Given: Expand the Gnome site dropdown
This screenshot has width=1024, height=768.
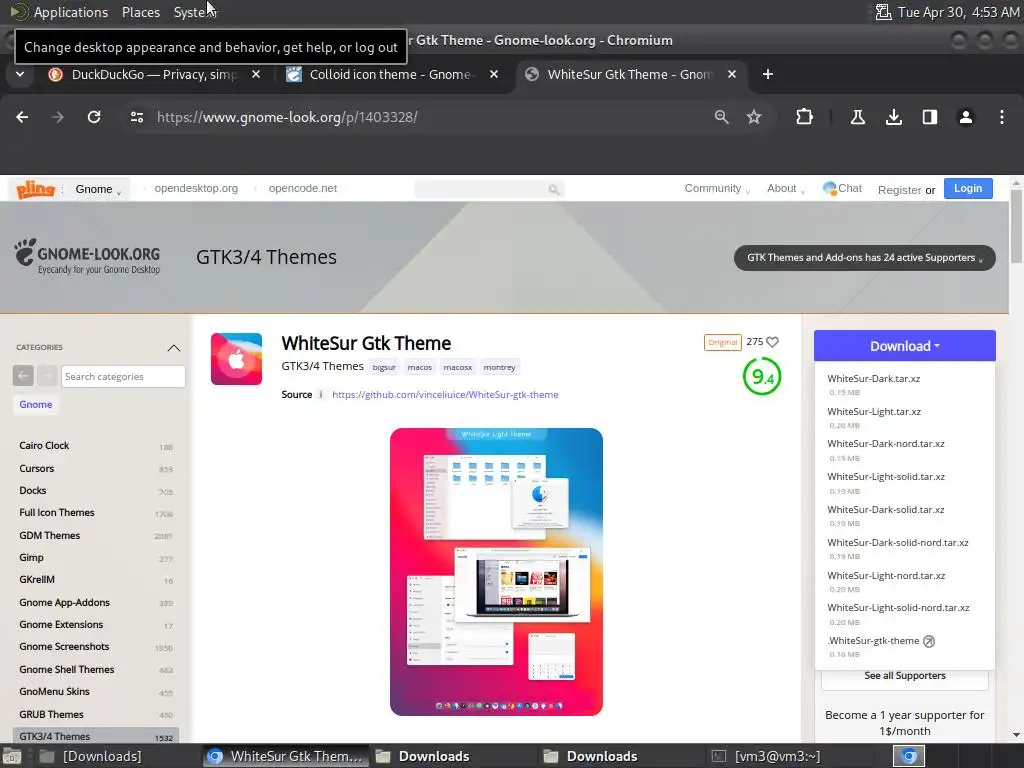Looking at the screenshot, I should tap(99, 189).
